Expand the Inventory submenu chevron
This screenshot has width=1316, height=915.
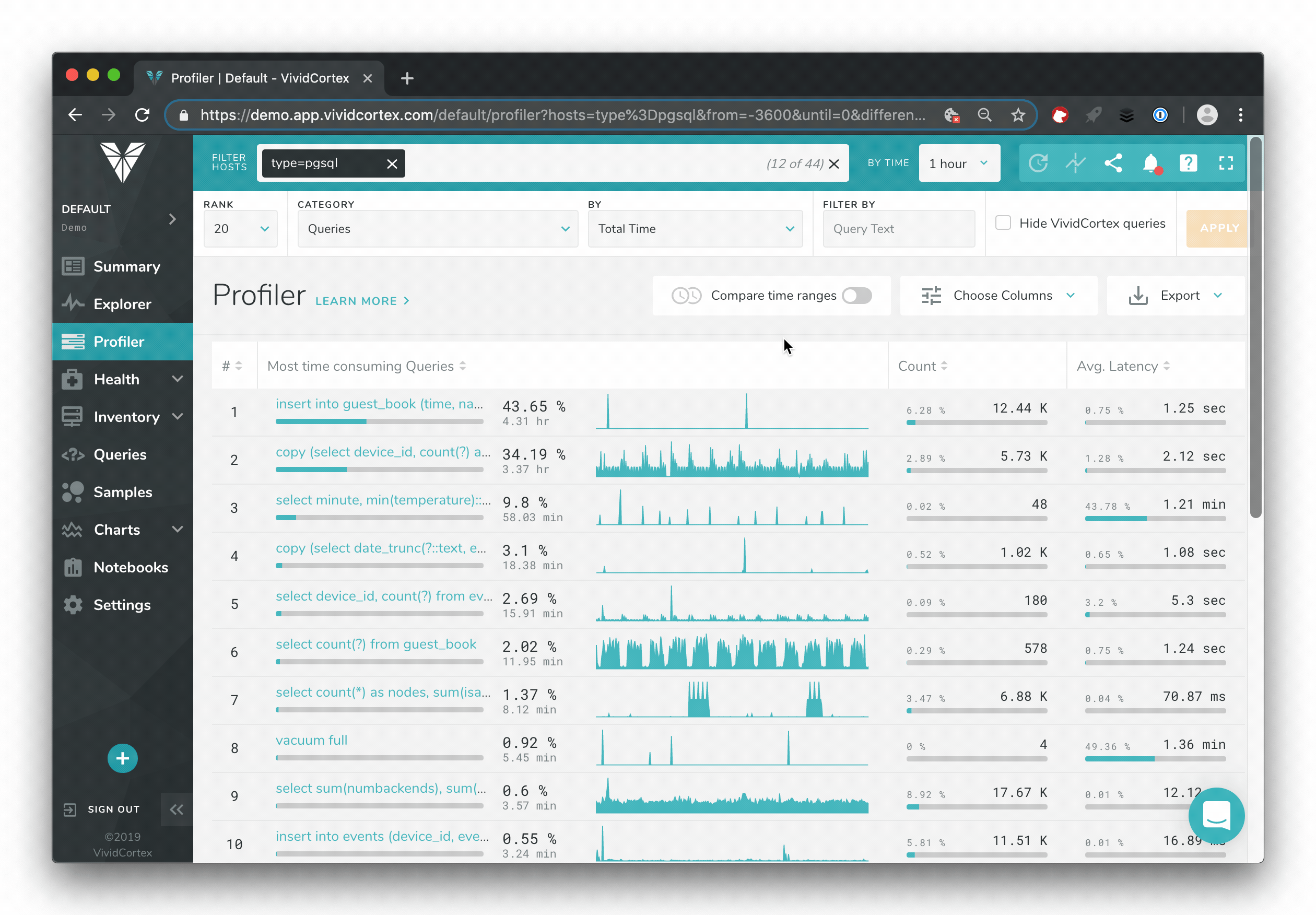coord(178,417)
